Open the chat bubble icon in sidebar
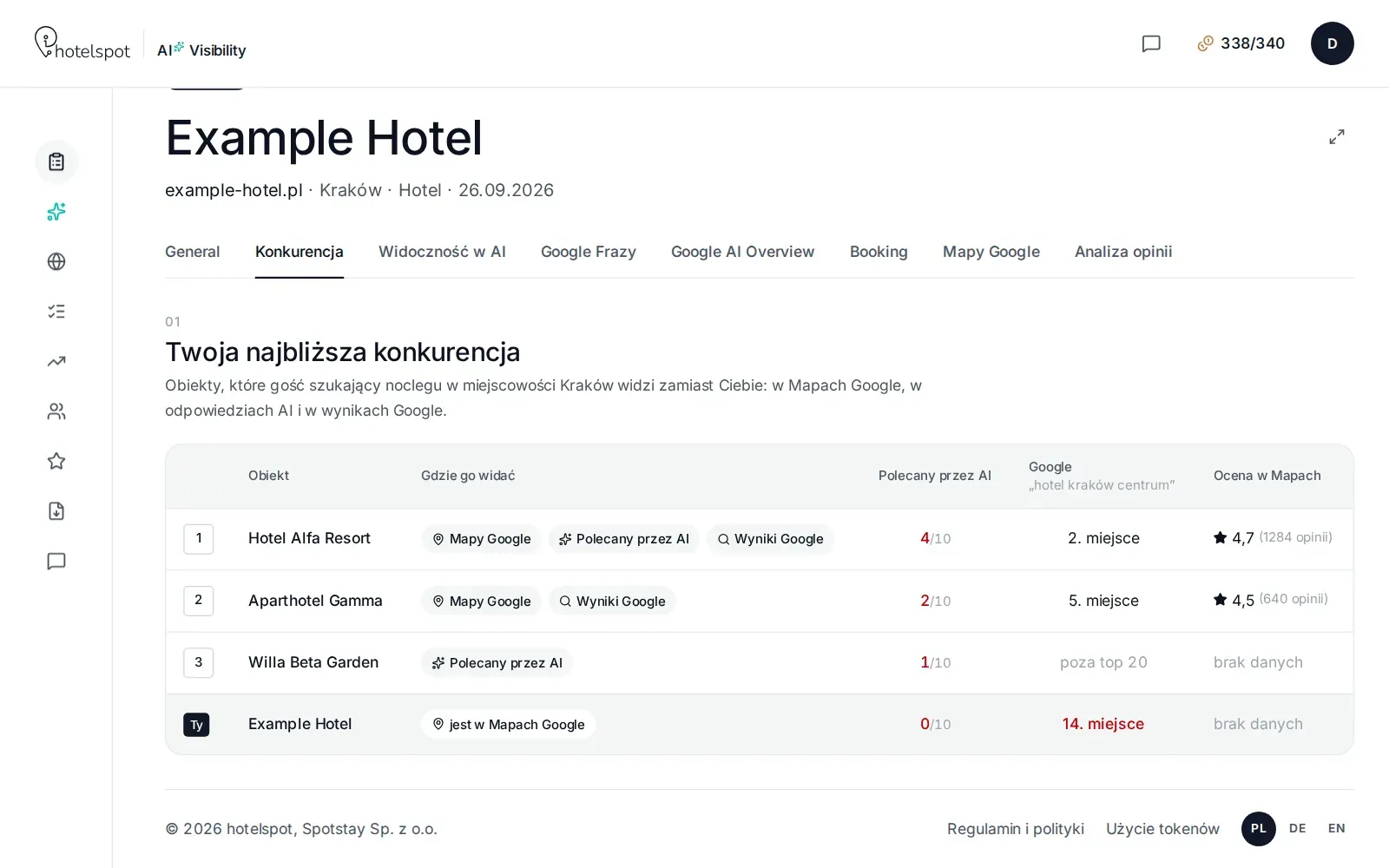Screen dimensions: 1389x868 (x=56, y=561)
